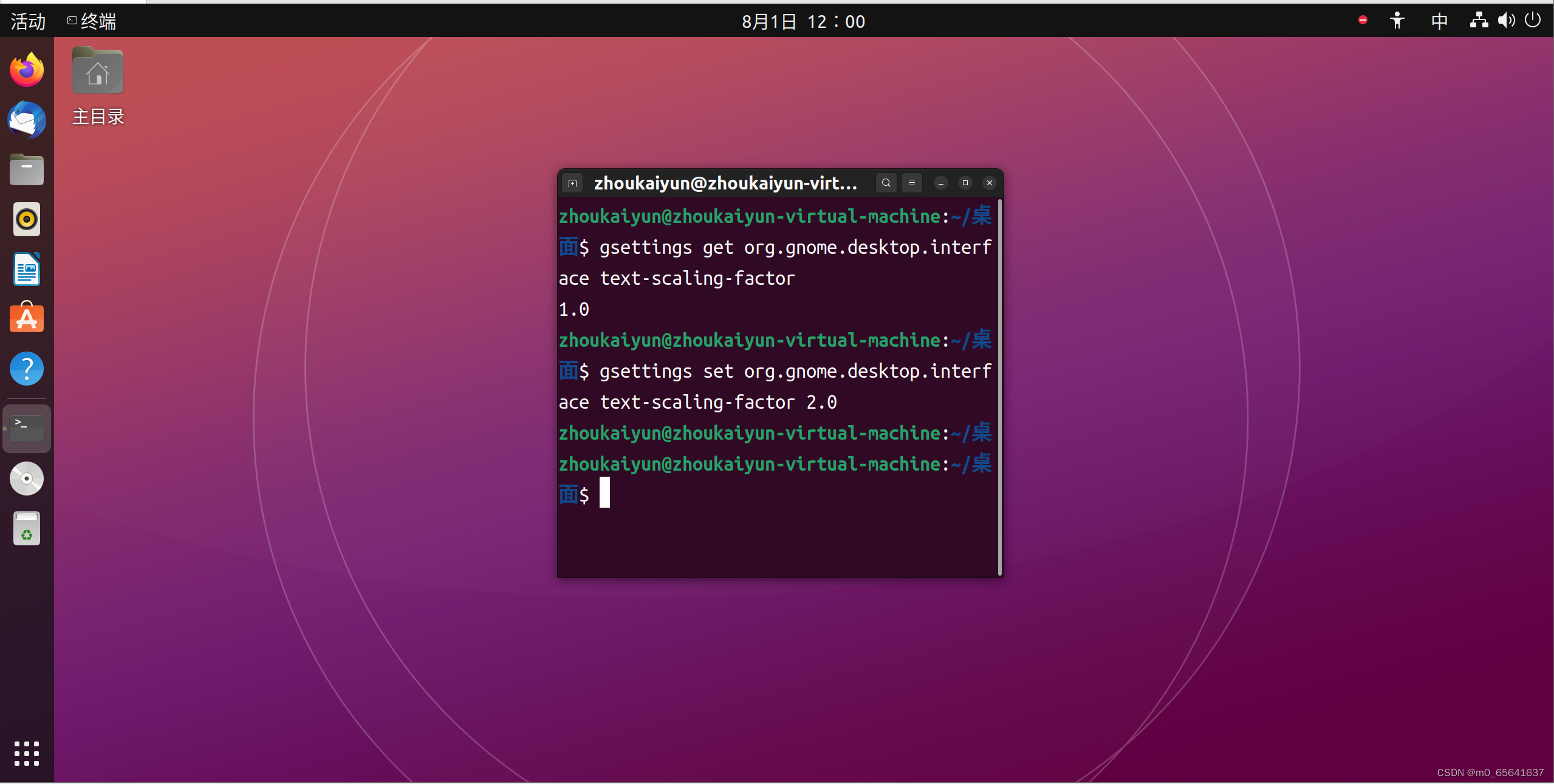Click the Terminal icon in the dock
Screen dimensions: 1554x784
(27, 429)
